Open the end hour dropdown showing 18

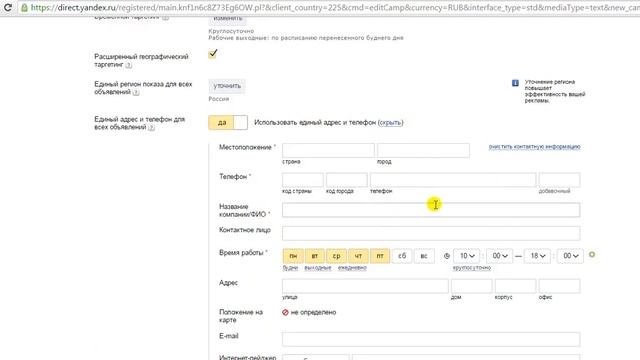538,256
